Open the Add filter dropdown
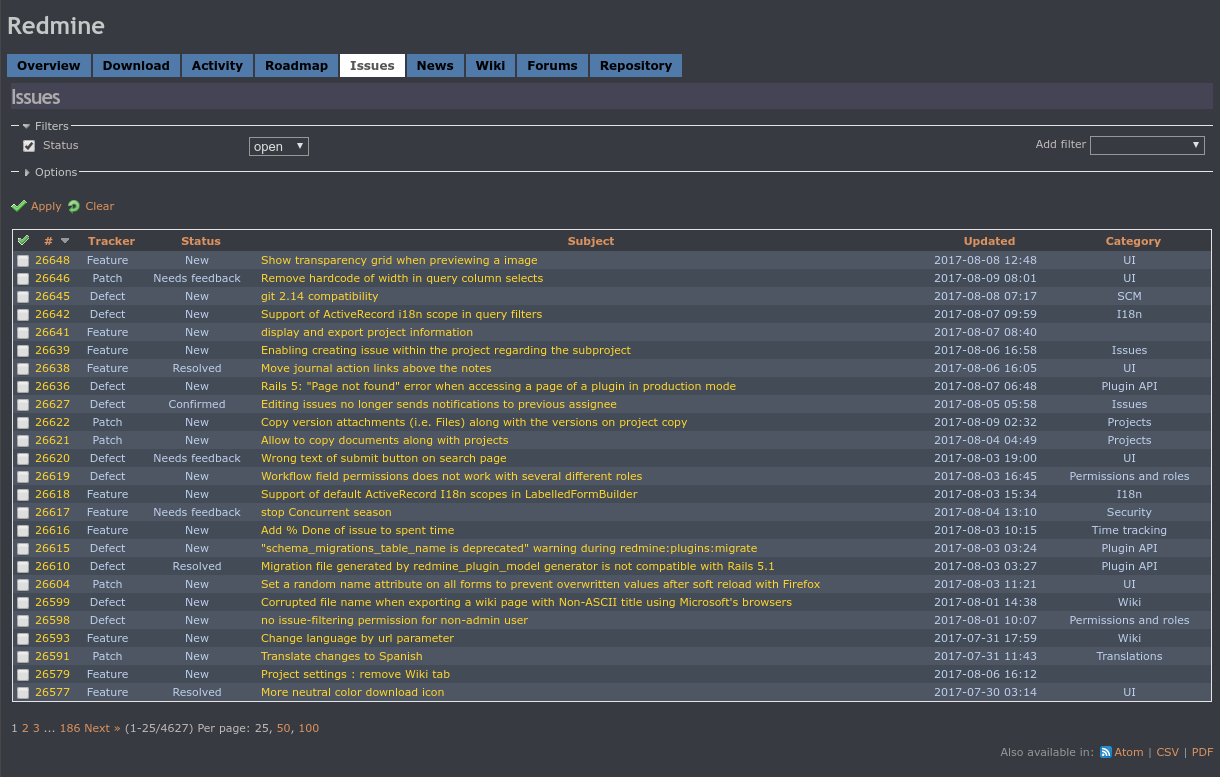1220x777 pixels. [1147, 144]
